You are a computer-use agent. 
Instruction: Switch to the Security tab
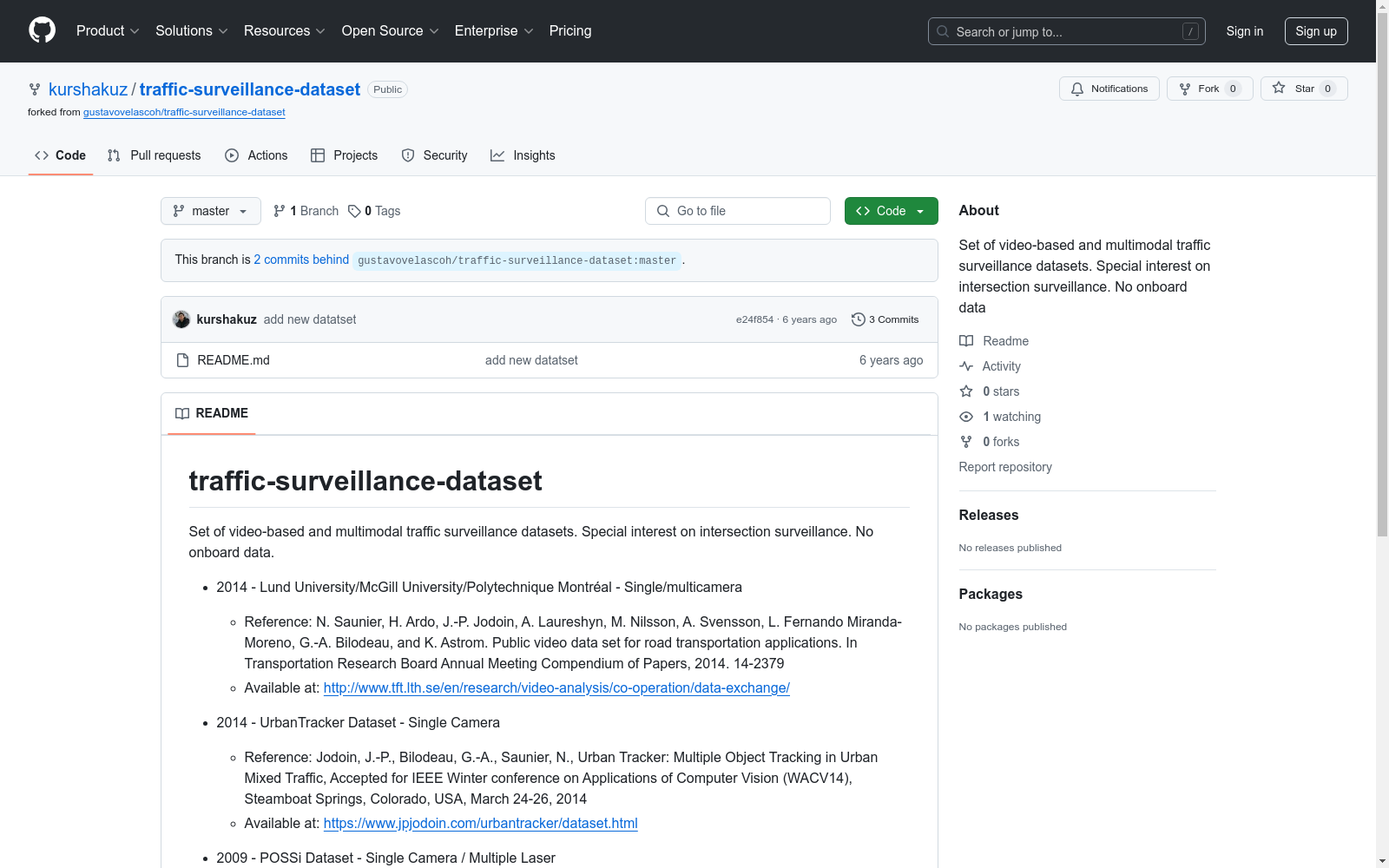tap(435, 155)
